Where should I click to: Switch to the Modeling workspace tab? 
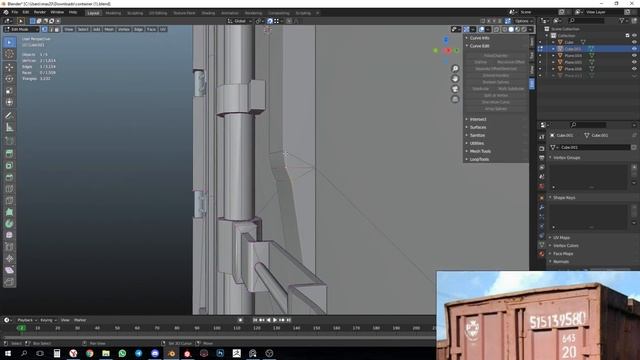click(113, 13)
